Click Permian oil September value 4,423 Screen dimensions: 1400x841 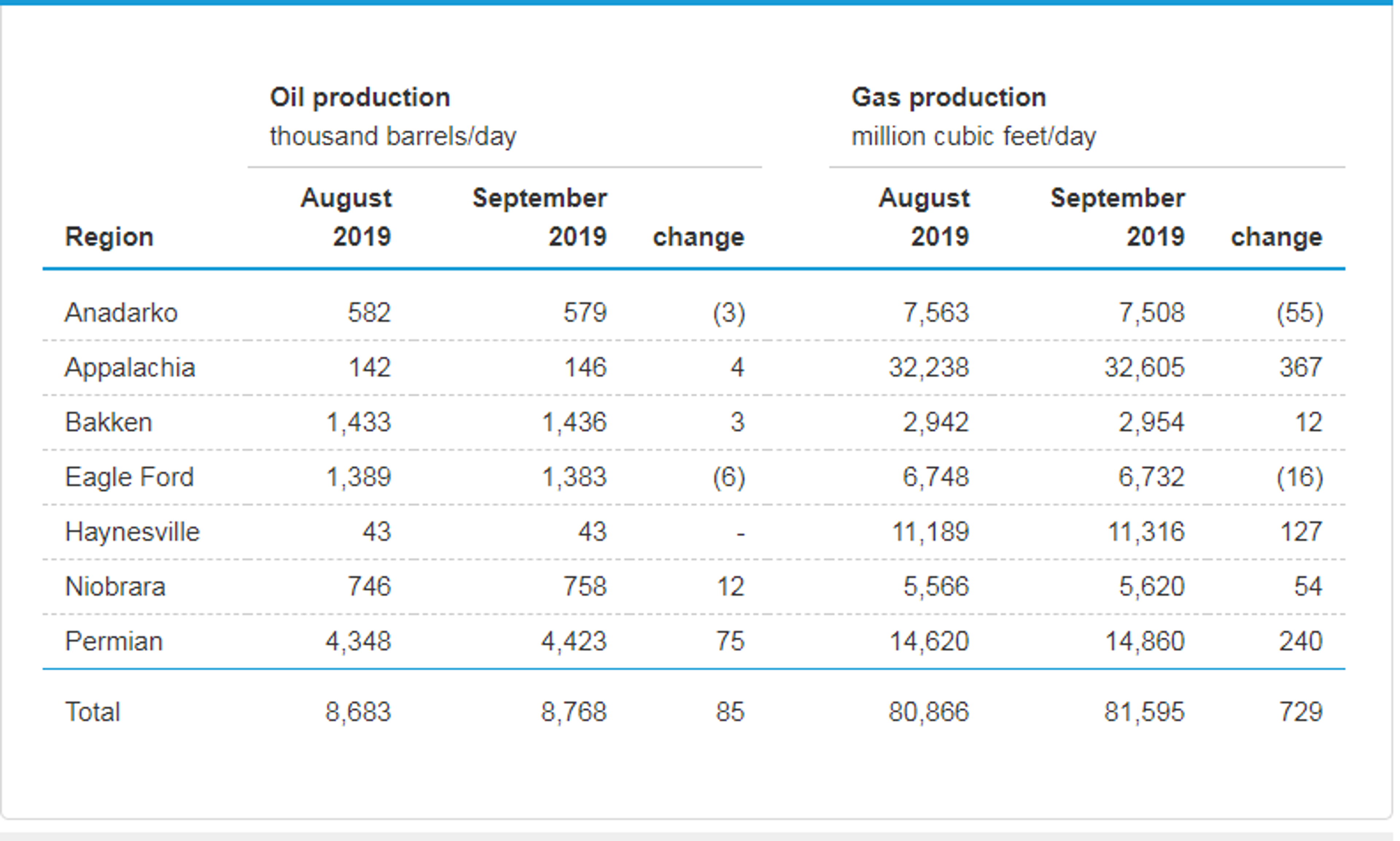574,642
